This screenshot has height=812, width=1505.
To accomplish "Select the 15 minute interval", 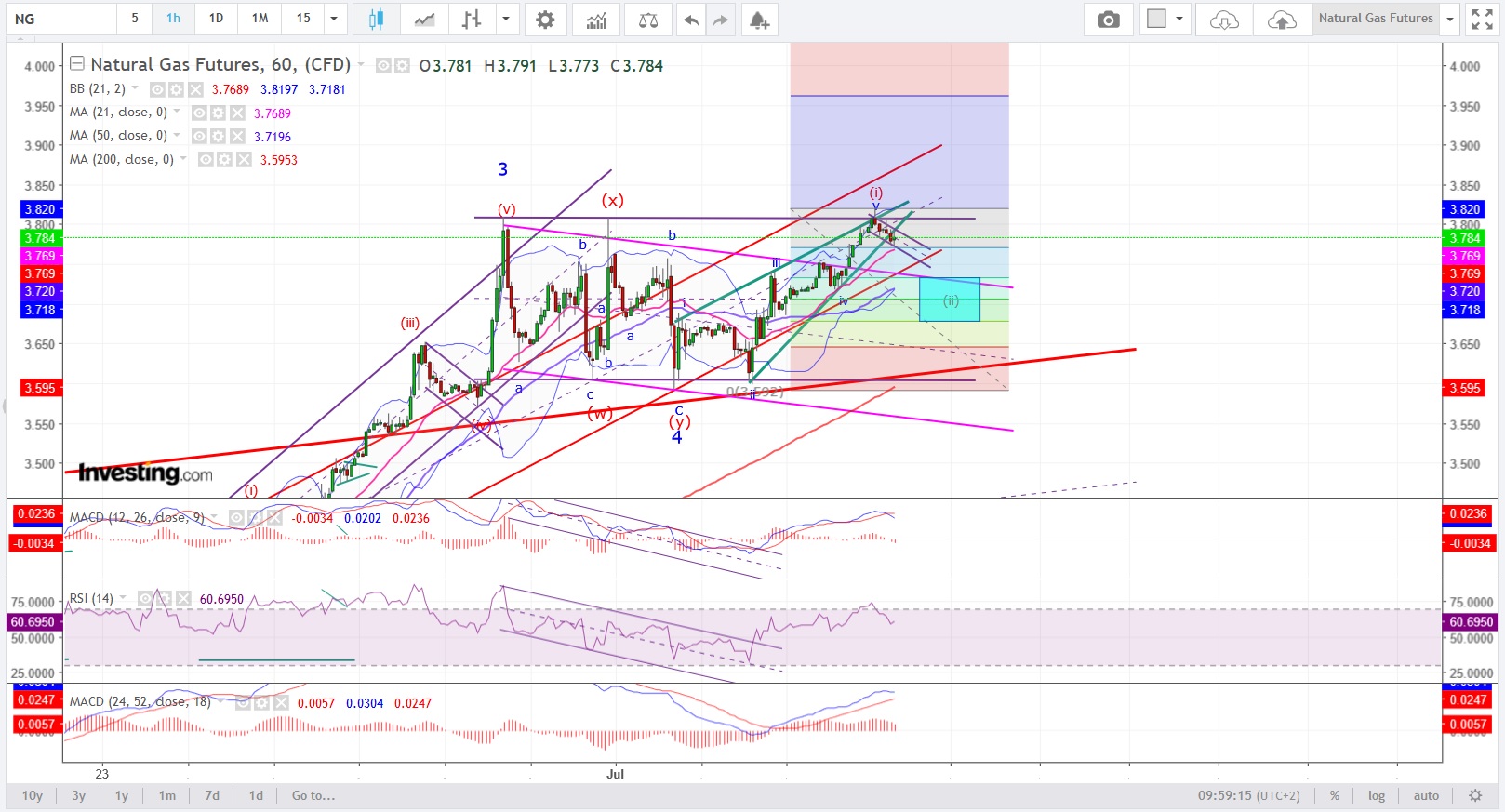I will pos(303,19).
